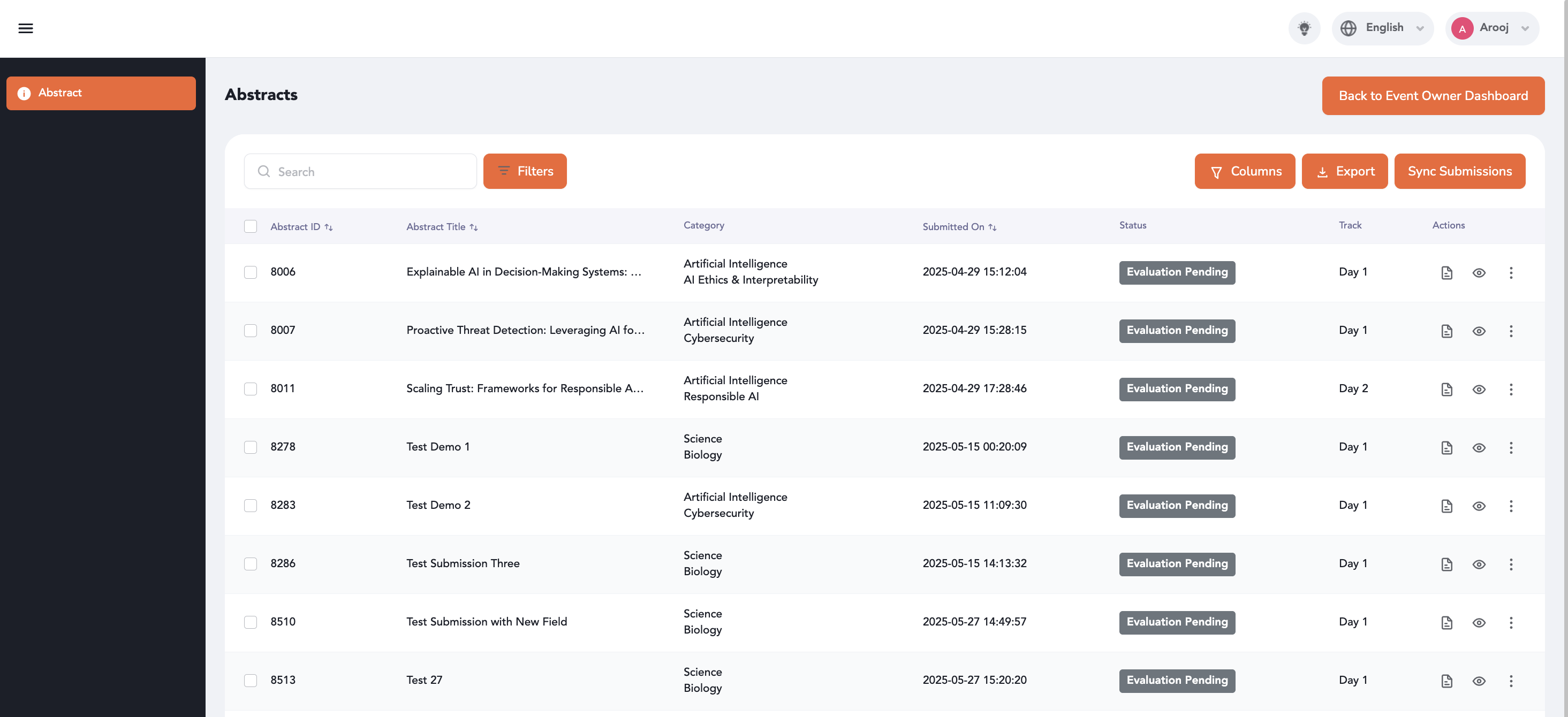Click title 'Explainable AI in Decision-Making Systems'
This screenshot has height=717, width=1568.
[x=524, y=272]
